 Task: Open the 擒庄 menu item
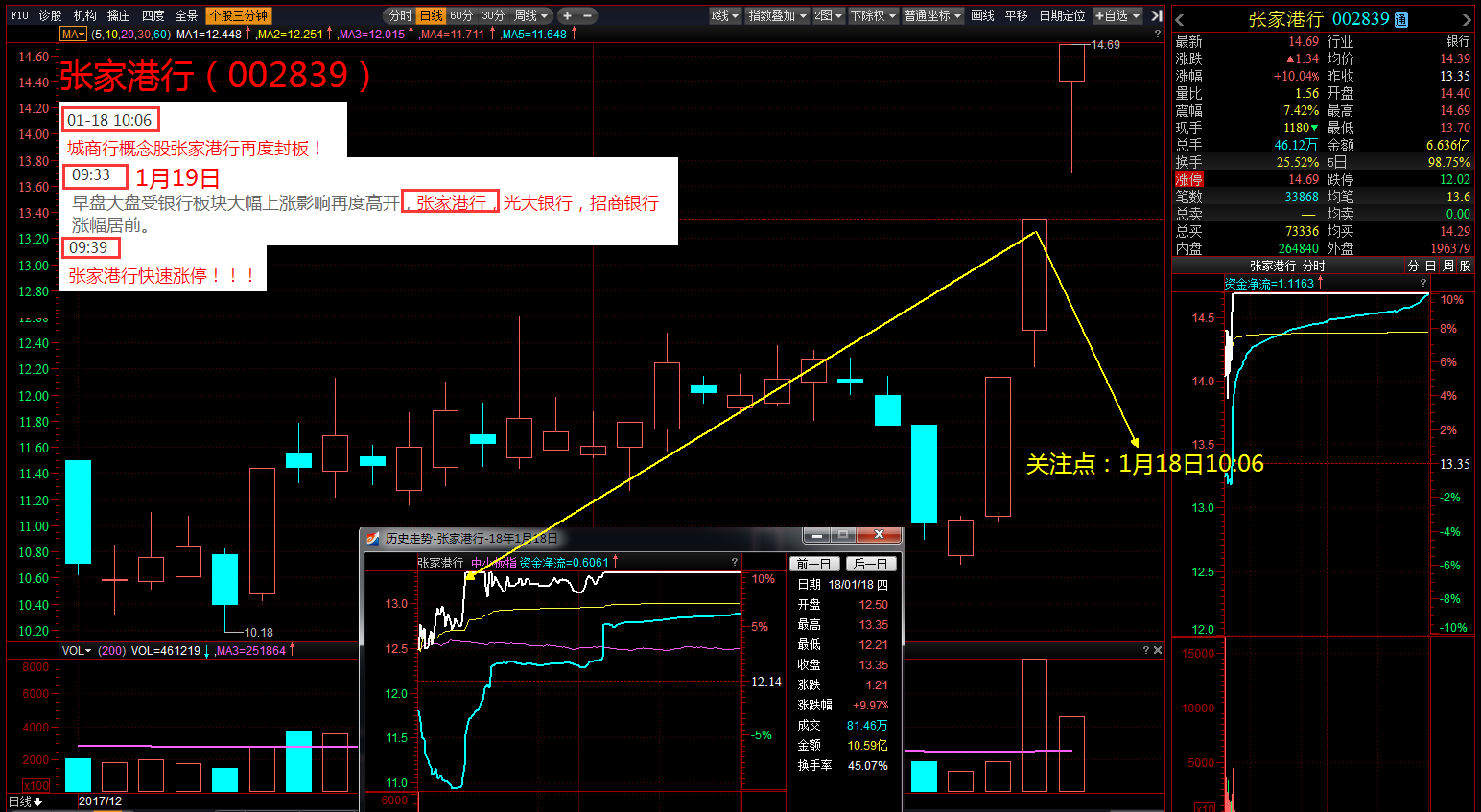[119, 15]
